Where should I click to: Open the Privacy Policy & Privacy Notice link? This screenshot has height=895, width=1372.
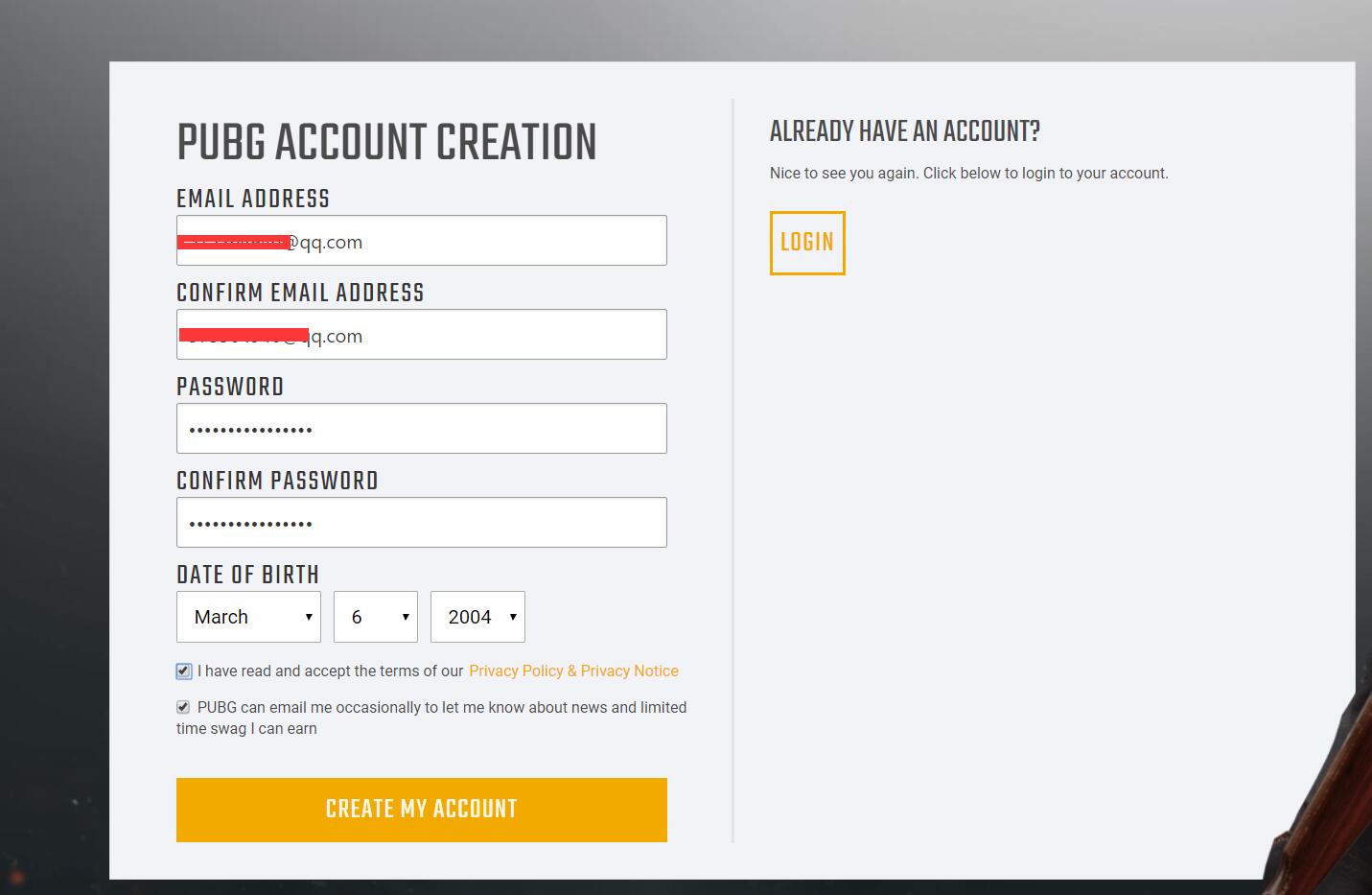pos(573,671)
